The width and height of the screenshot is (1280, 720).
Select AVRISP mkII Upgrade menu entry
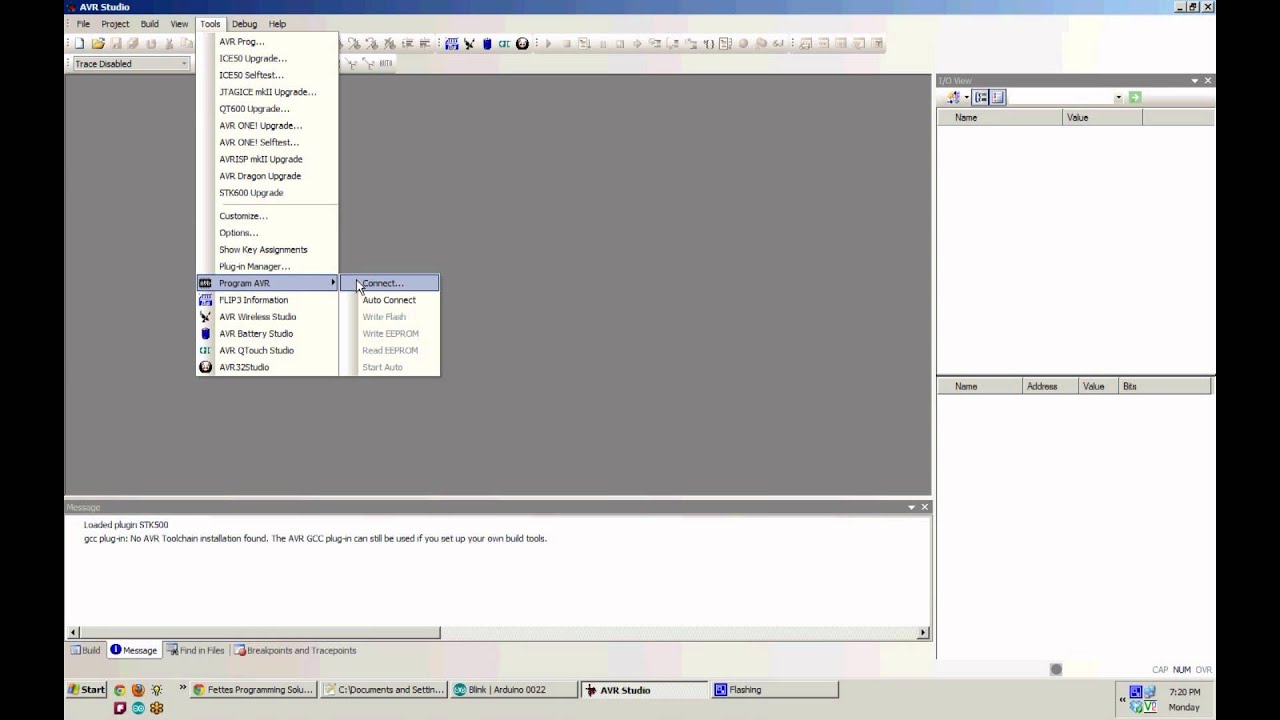click(x=268, y=159)
